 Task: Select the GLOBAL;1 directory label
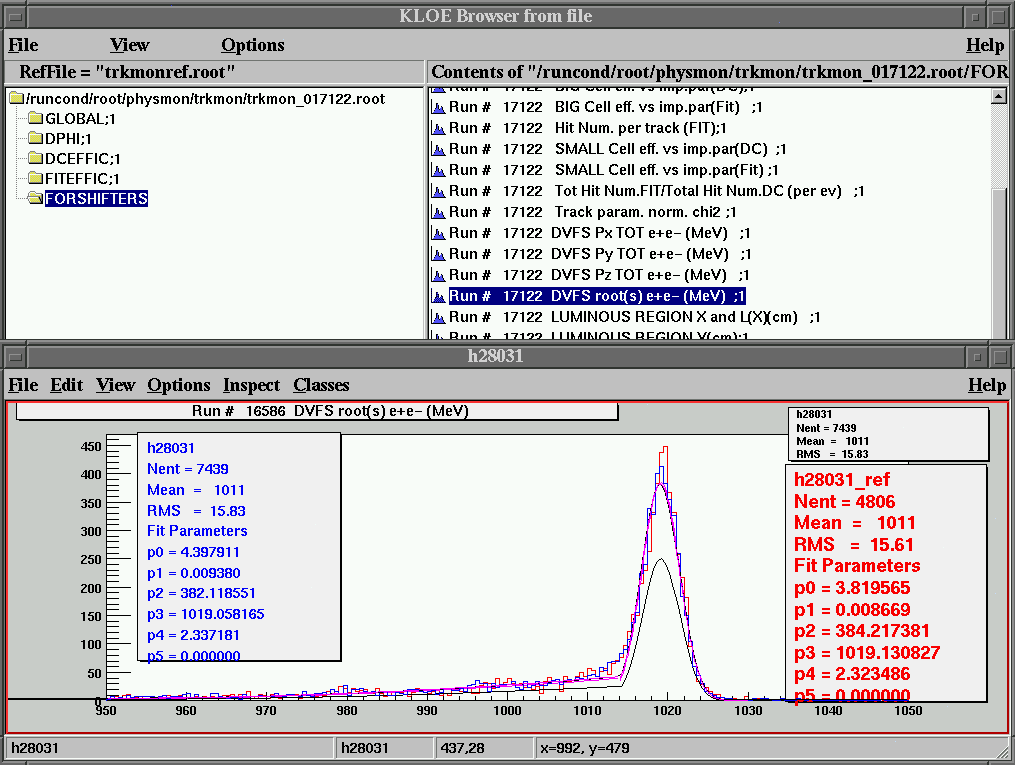pyautogui.click(x=80, y=118)
